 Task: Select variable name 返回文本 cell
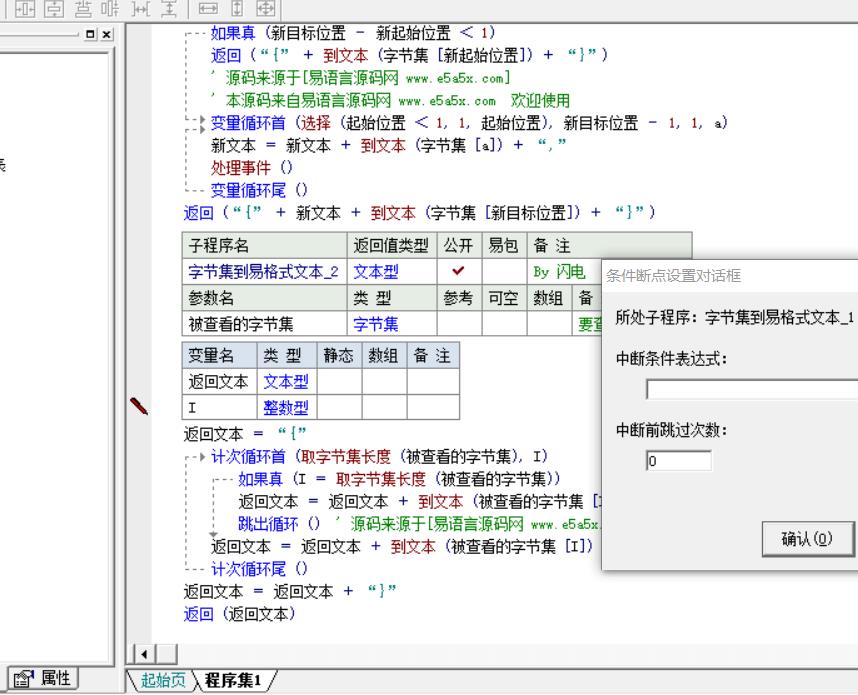219,381
